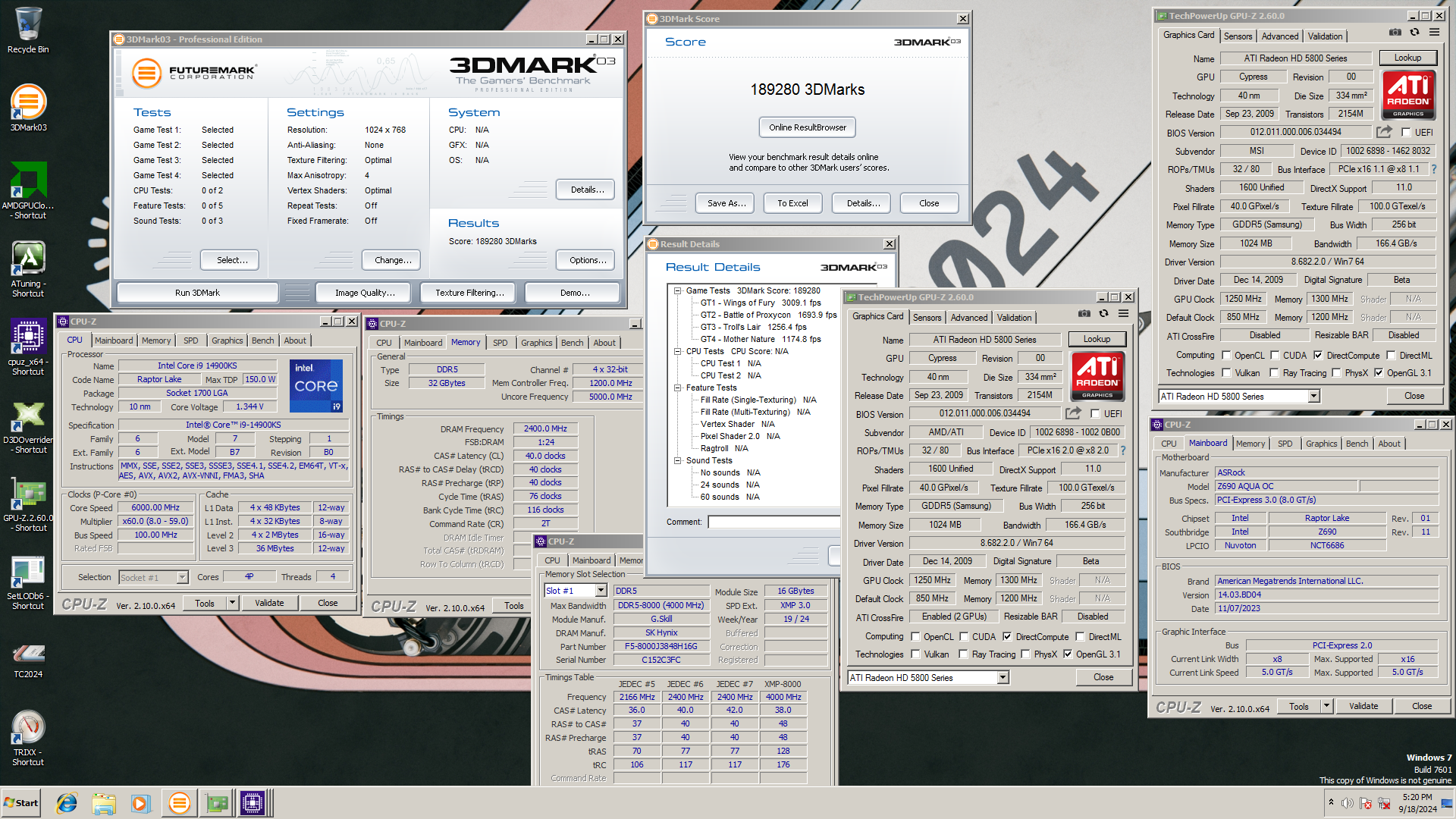The width and height of the screenshot is (1456, 819).
Task: Open the hamburger menu in top GPU-Z window
Action: [x=1434, y=33]
